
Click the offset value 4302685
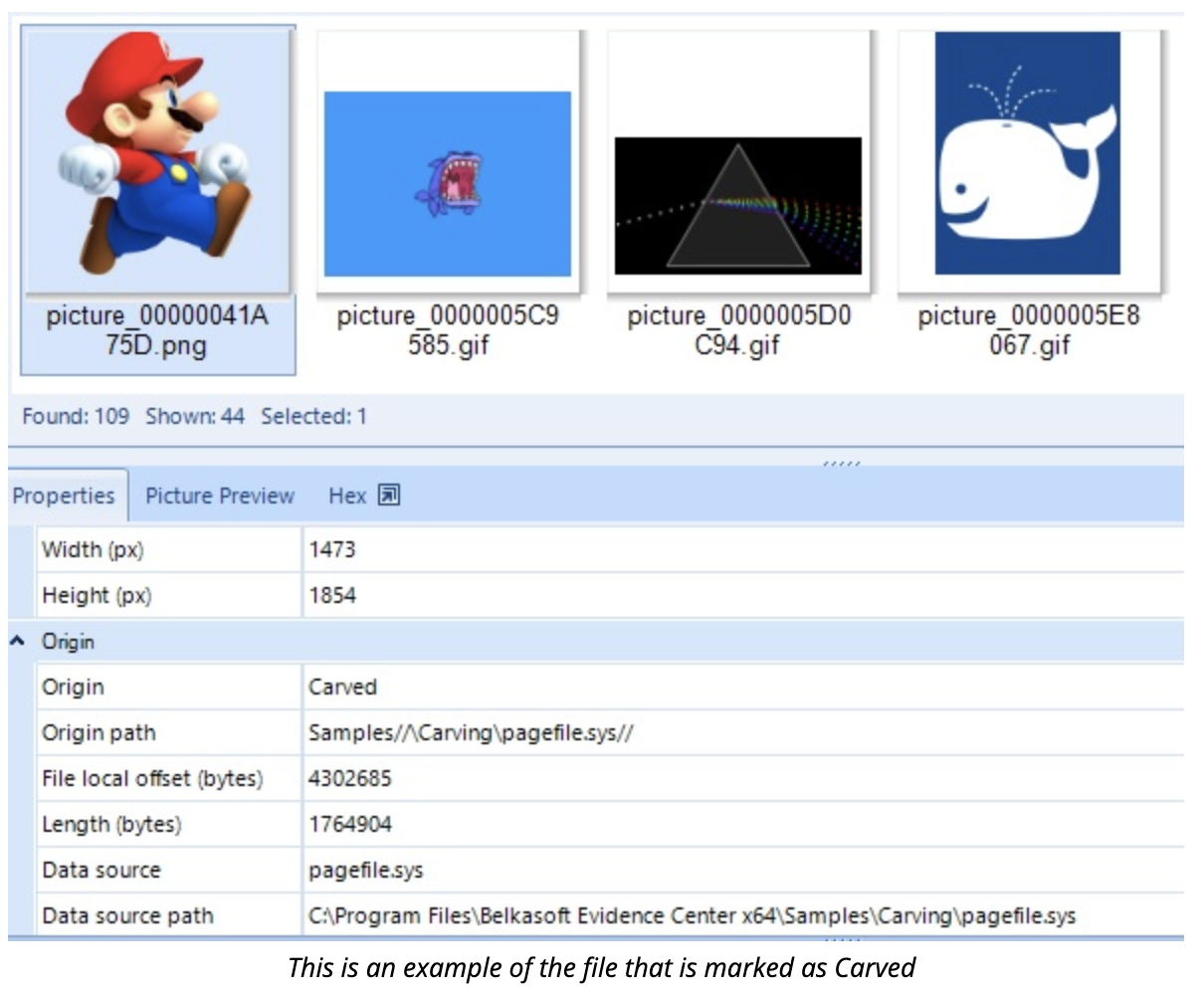point(349,778)
